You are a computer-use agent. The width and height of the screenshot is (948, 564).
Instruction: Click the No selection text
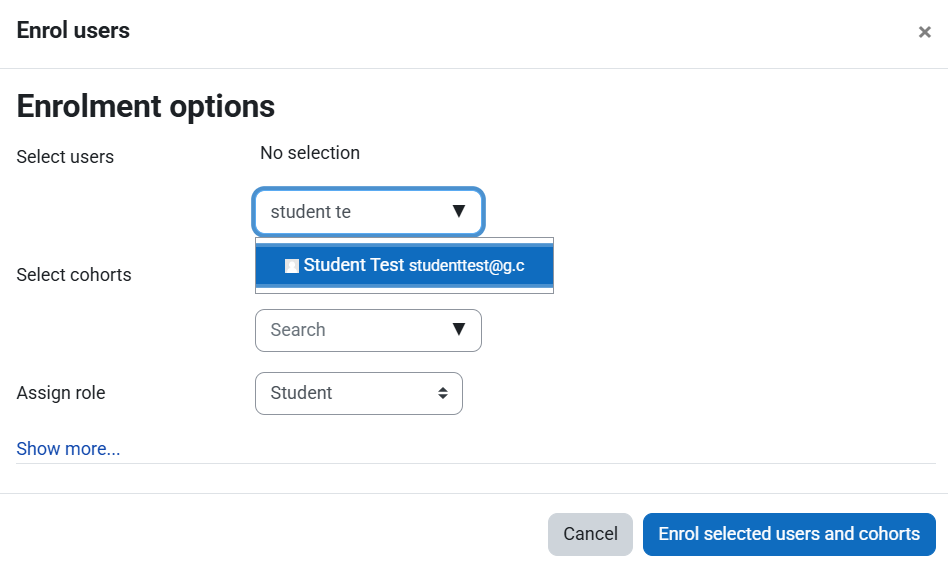click(x=310, y=153)
